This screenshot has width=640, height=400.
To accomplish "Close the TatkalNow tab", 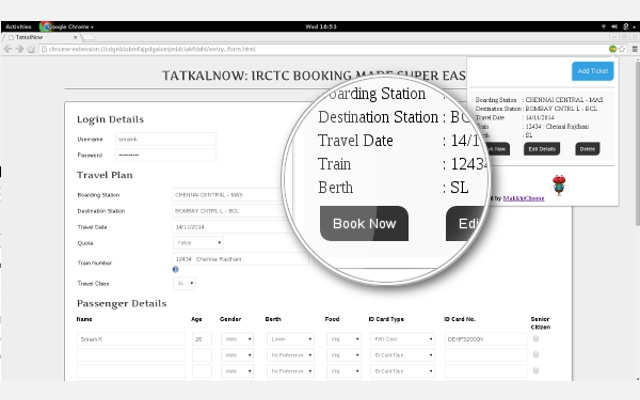I will [x=75, y=37].
